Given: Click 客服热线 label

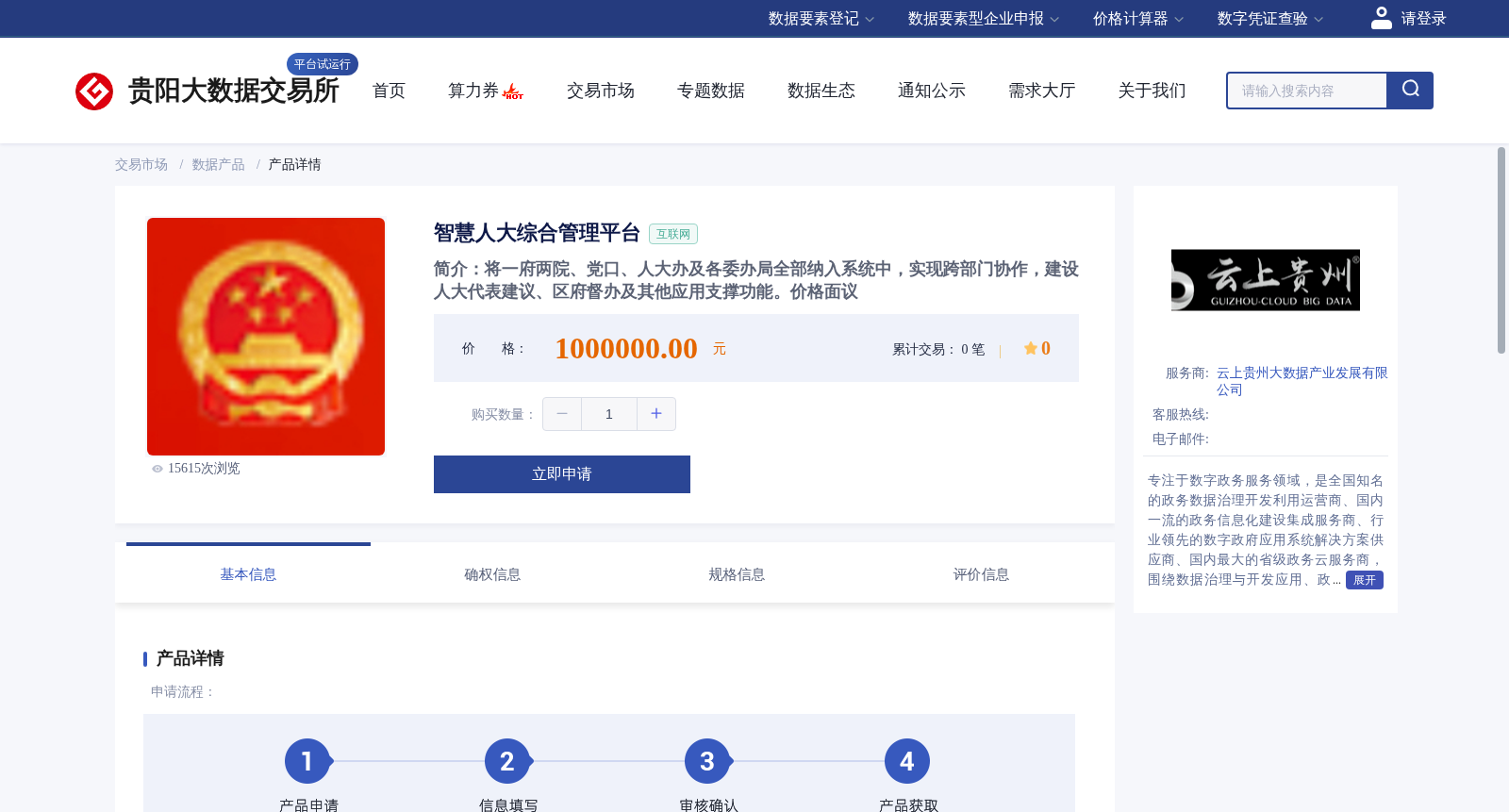Looking at the screenshot, I should (1181, 415).
